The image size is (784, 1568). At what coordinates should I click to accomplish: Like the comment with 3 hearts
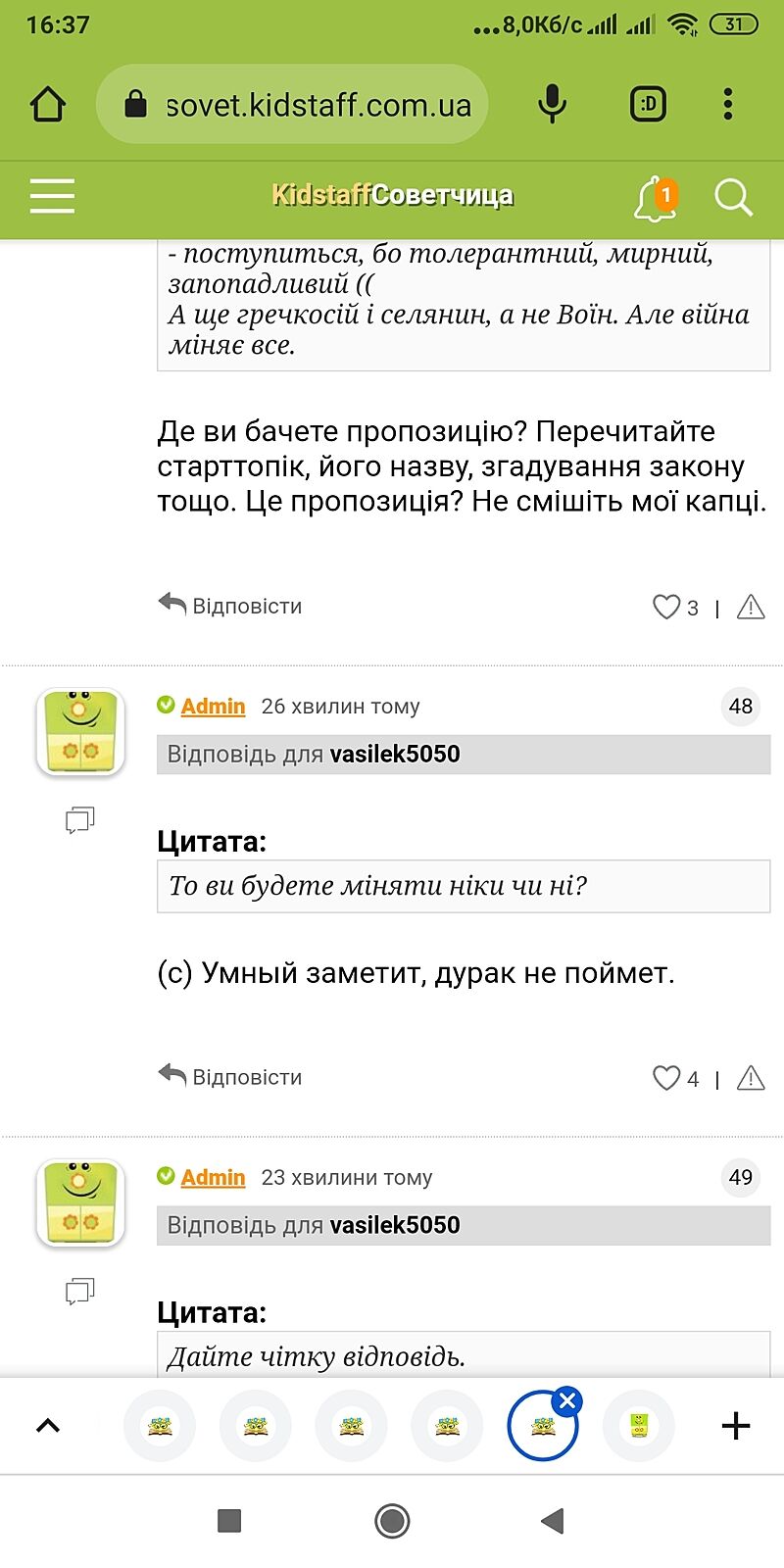point(666,608)
